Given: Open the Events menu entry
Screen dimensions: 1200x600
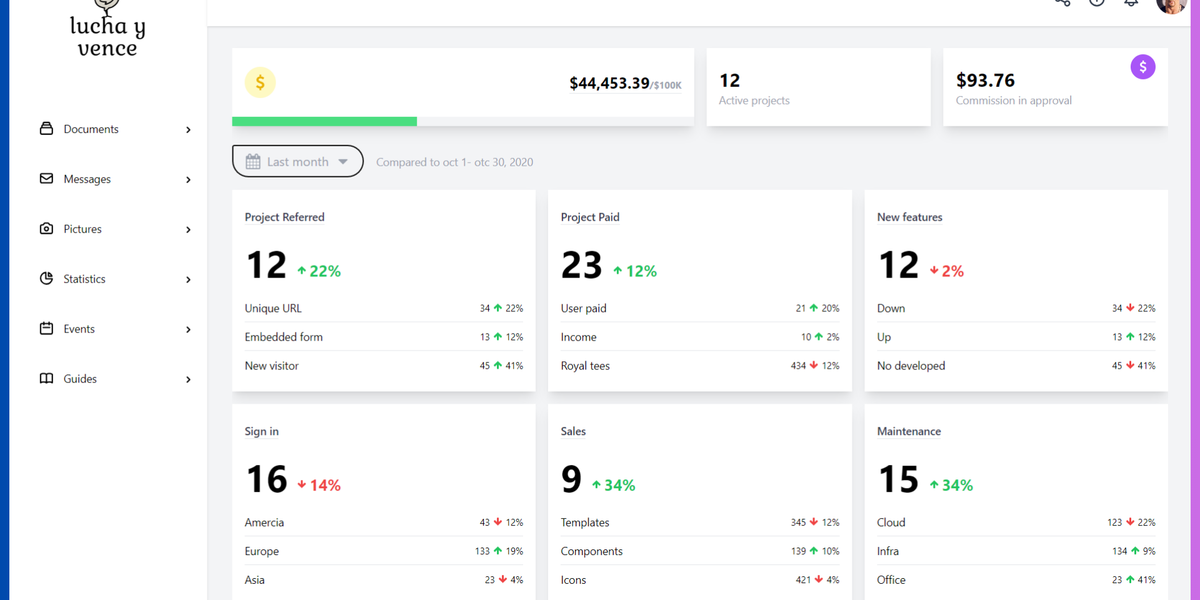Looking at the screenshot, I should [x=77, y=328].
